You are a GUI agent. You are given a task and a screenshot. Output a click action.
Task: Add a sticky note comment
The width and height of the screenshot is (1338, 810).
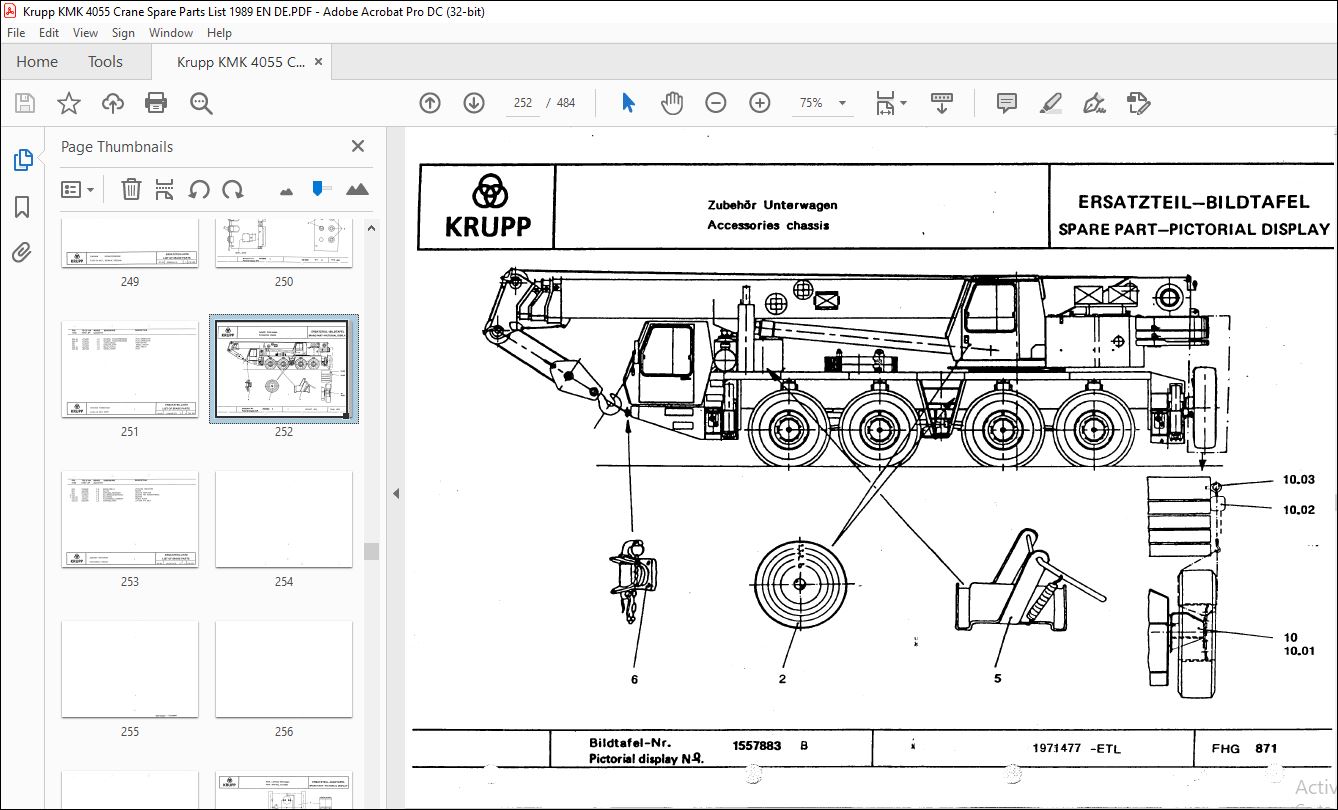click(x=1007, y=103)
